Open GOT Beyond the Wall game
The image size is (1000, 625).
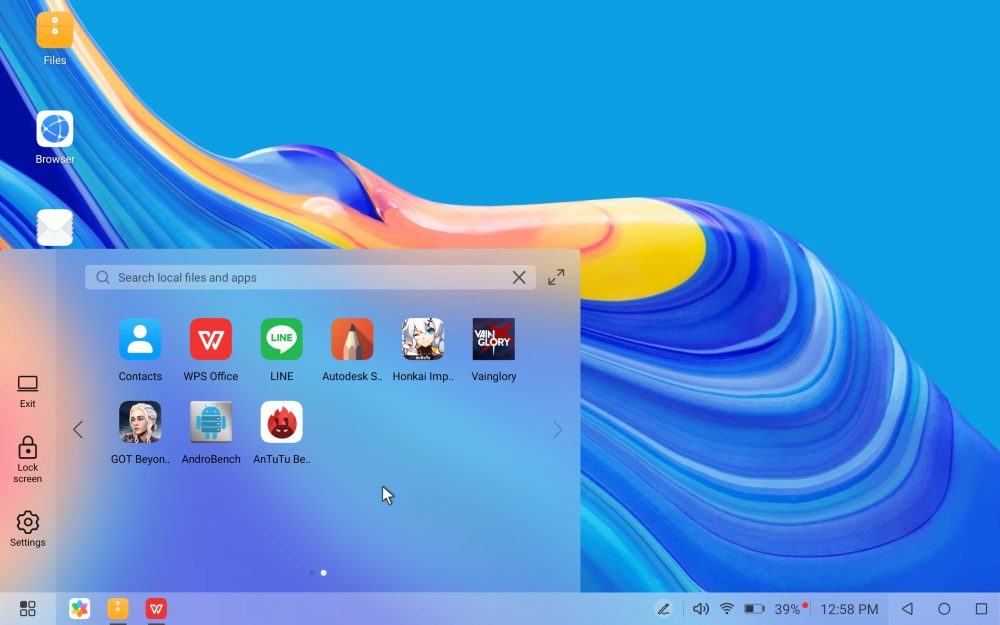click(140, 422)
